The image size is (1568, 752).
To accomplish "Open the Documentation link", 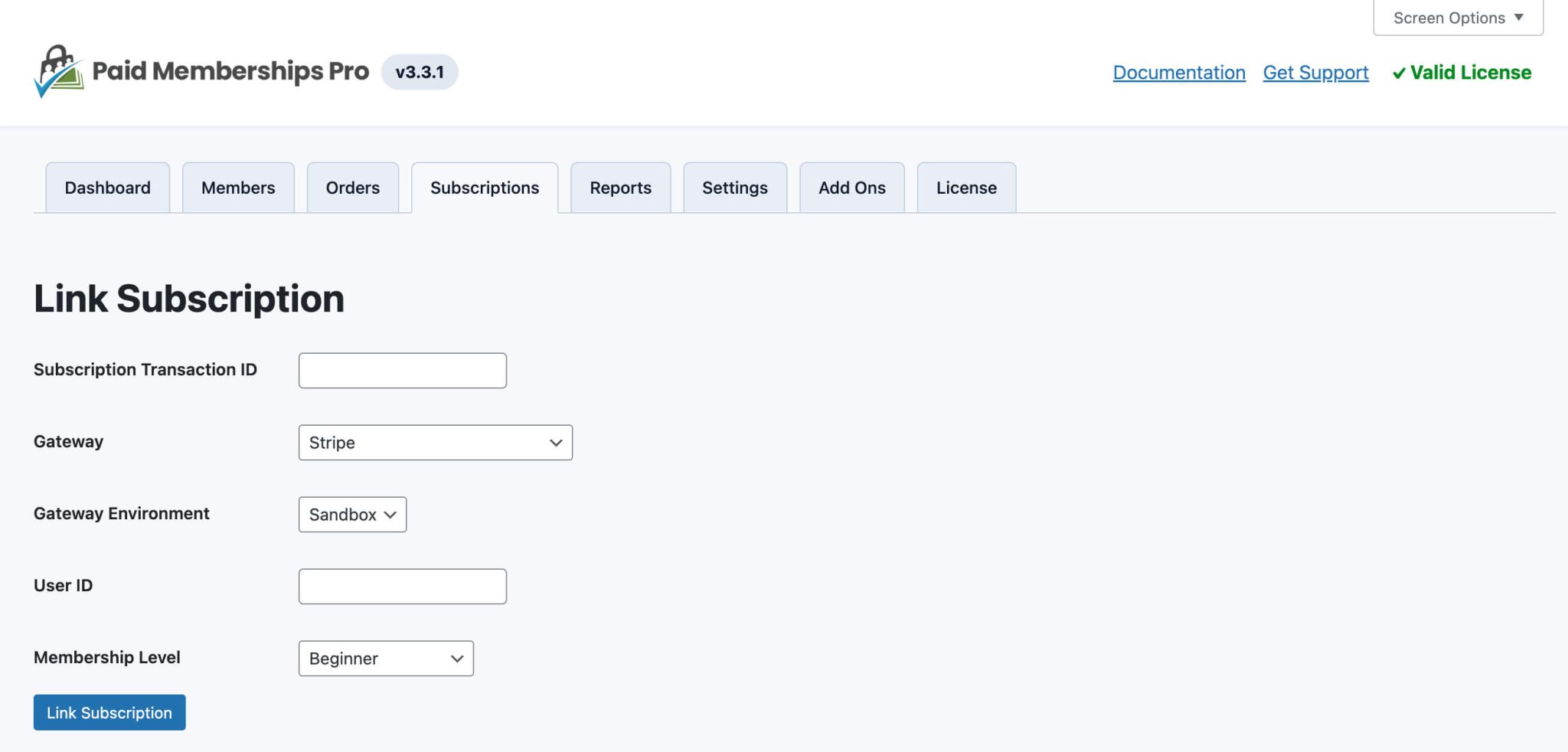I will pos(1179,73).
